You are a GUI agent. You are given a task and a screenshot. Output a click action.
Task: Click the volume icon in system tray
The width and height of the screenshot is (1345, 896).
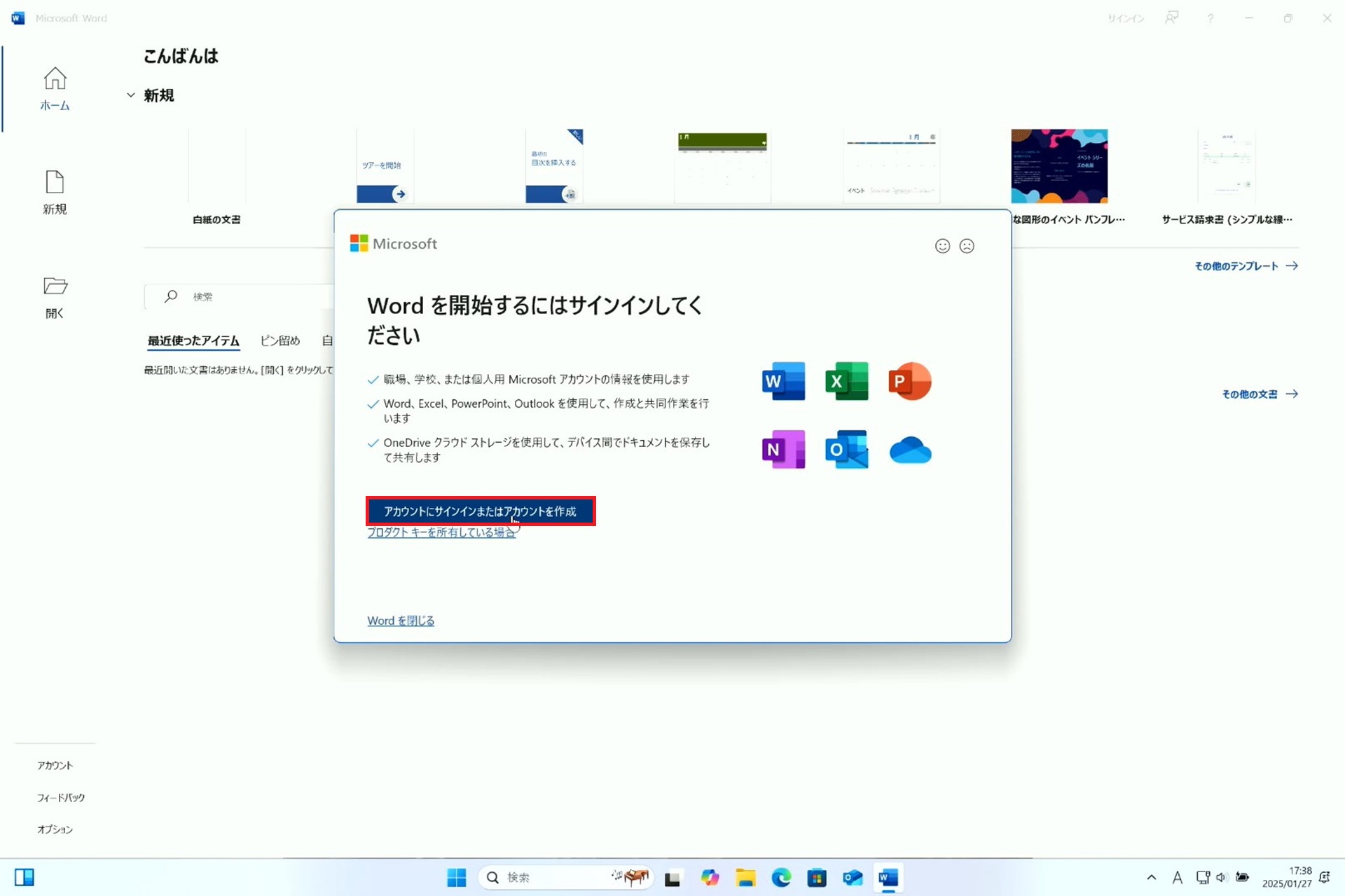pos(1222,877)
